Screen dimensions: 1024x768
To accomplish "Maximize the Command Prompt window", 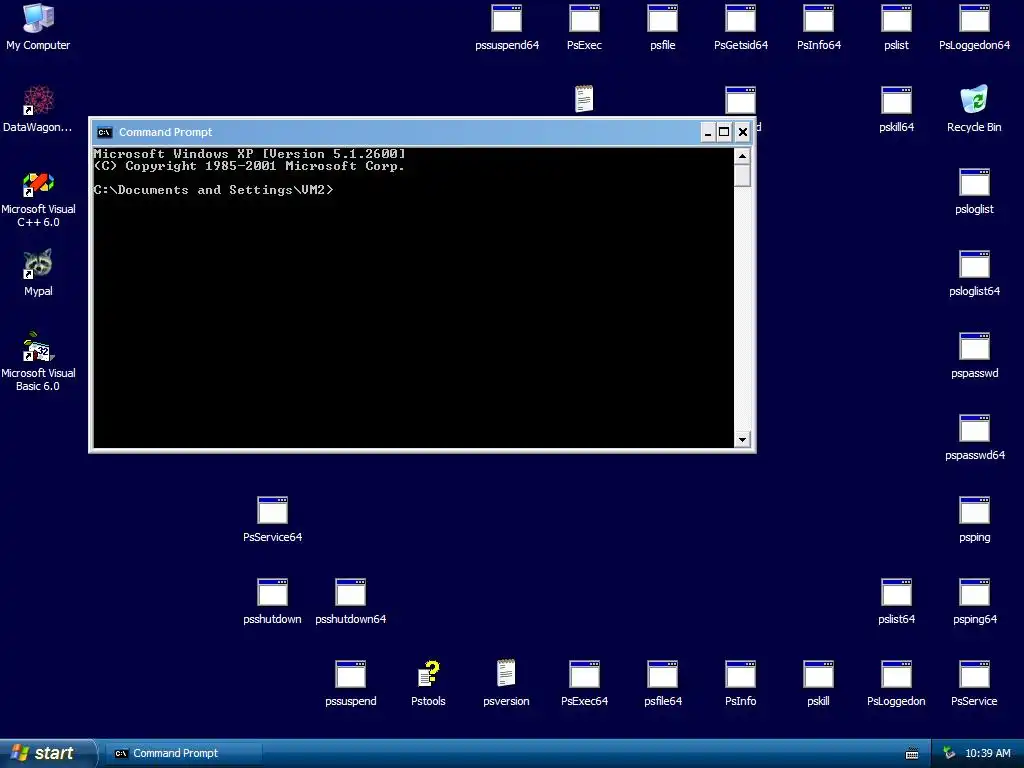I will [x=724, y=133].
